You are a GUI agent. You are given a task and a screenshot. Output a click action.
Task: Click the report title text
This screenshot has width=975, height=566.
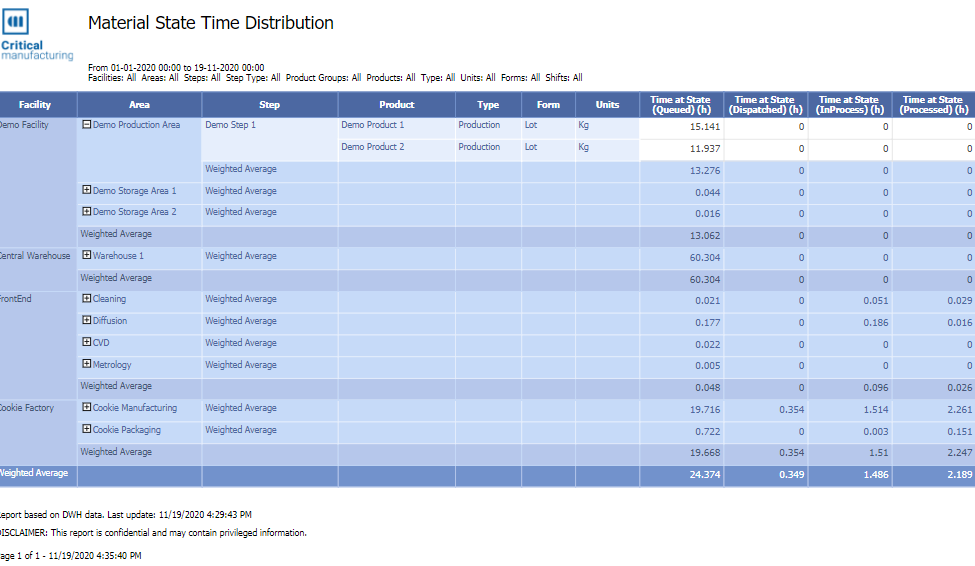click(211, 23)
